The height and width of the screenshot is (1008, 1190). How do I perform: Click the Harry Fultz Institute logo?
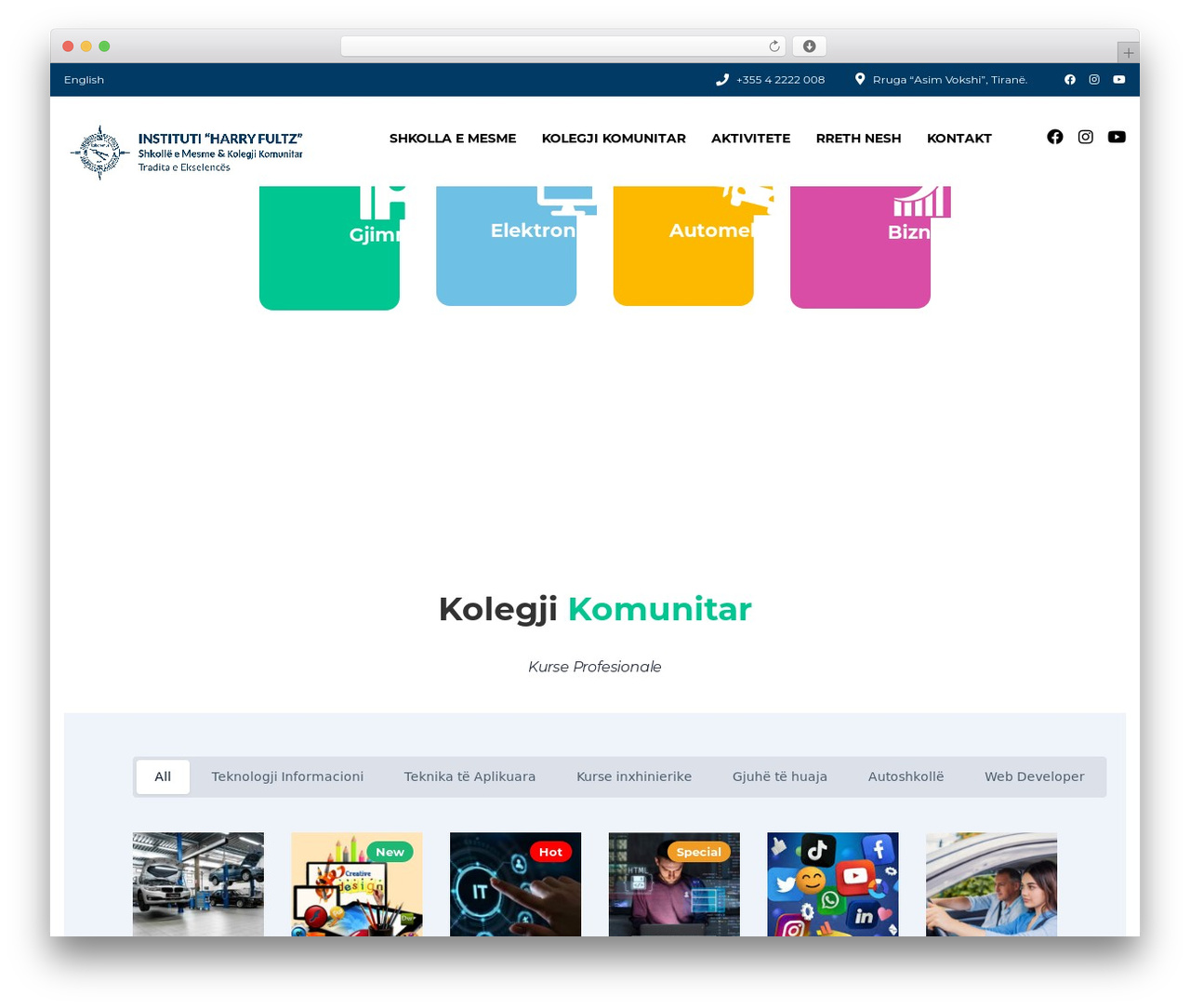coord(187,153)
